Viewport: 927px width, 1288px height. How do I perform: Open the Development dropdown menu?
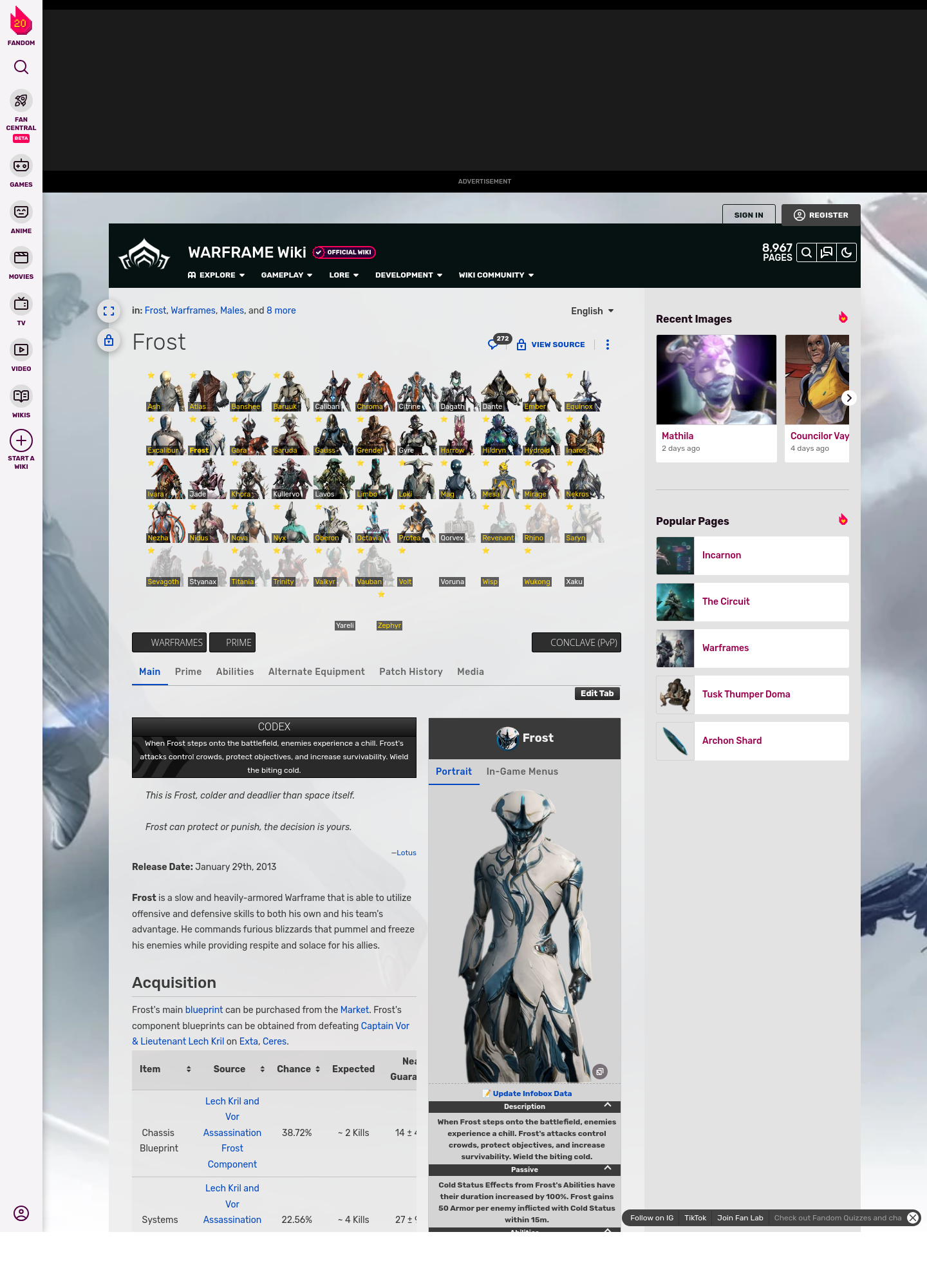coord(409,275)
